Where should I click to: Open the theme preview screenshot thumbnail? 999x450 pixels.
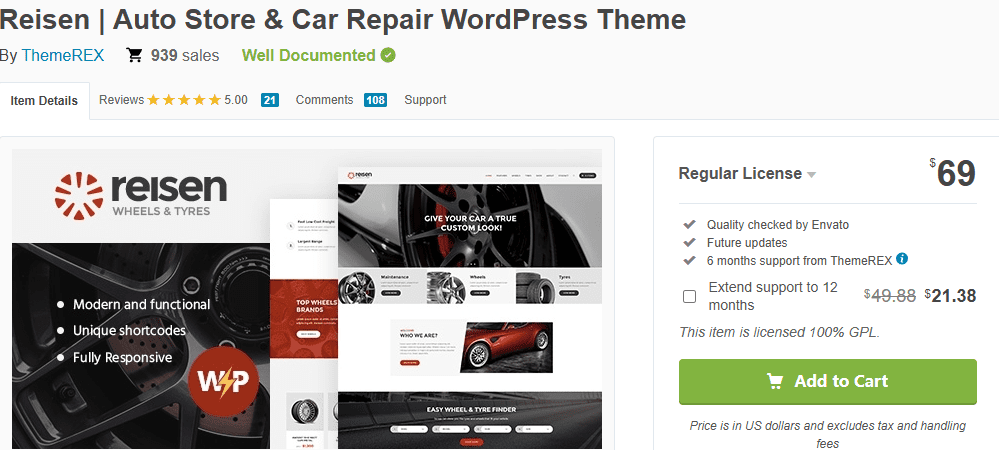tap(307, 299)
